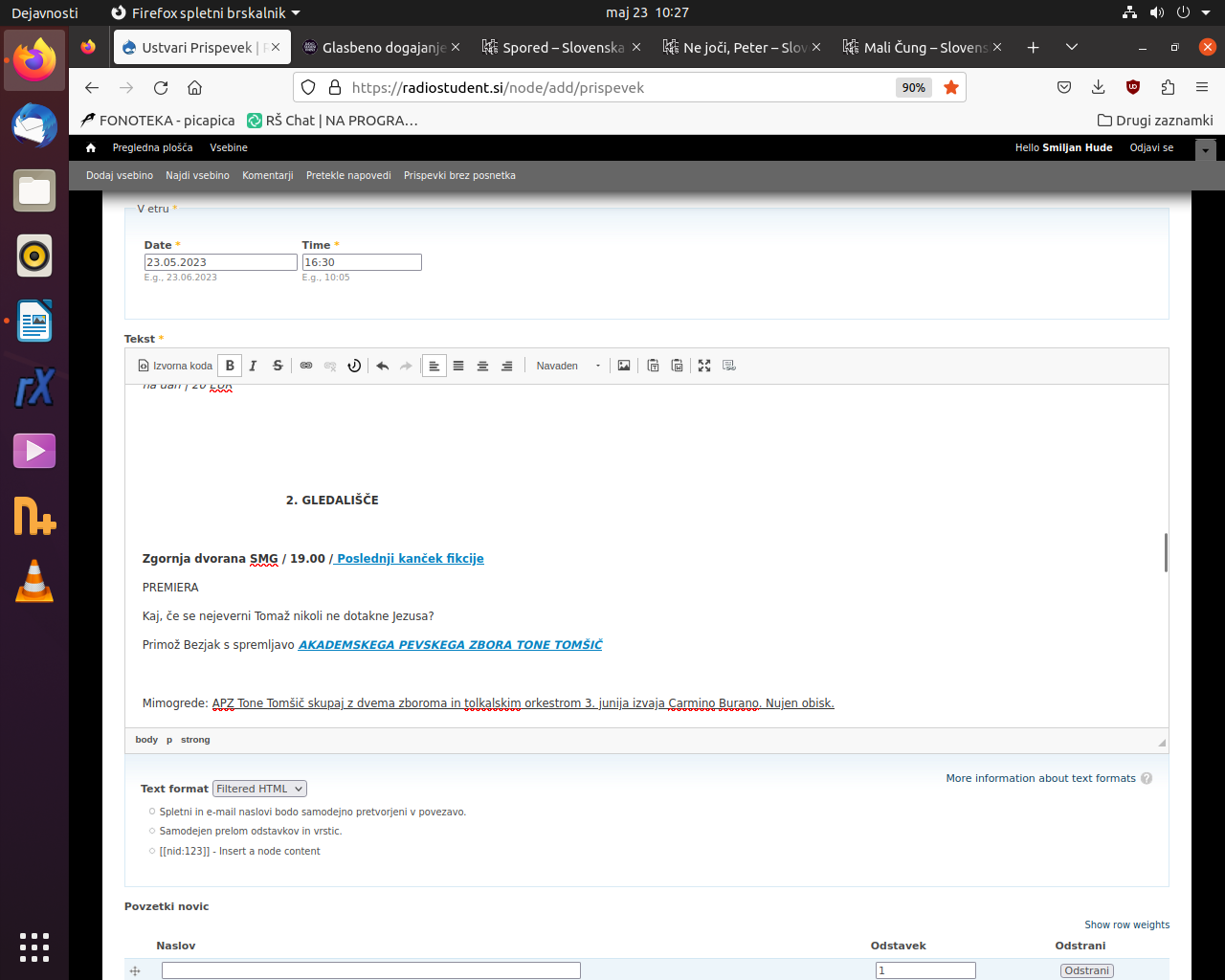Toggle italic formatting
Viewport: 1225px width, 980px height.
pos(254,366)
